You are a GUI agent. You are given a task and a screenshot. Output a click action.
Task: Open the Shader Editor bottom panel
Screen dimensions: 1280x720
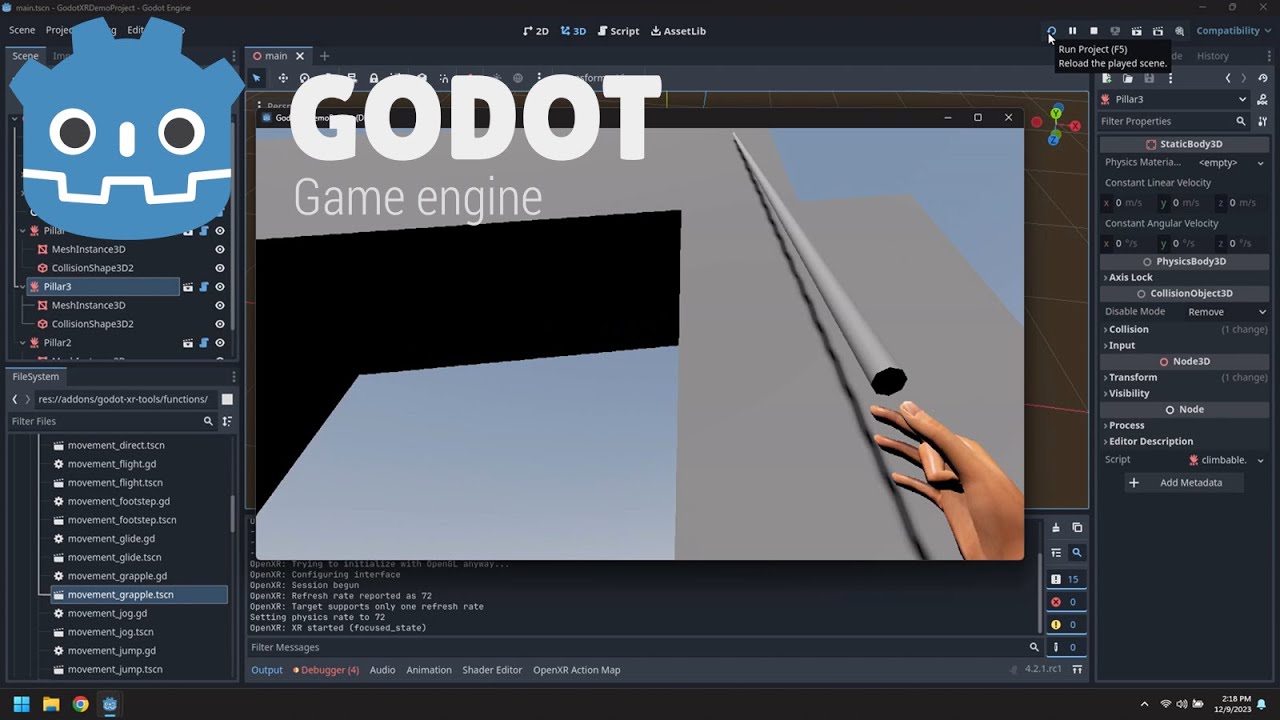coord(492,670)
